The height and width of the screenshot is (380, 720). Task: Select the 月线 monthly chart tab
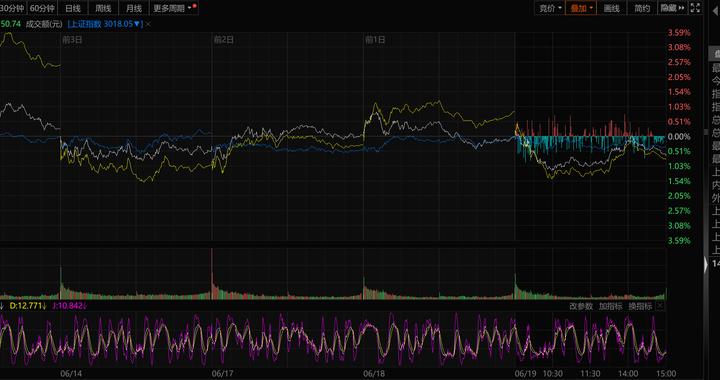click(134, 8)
